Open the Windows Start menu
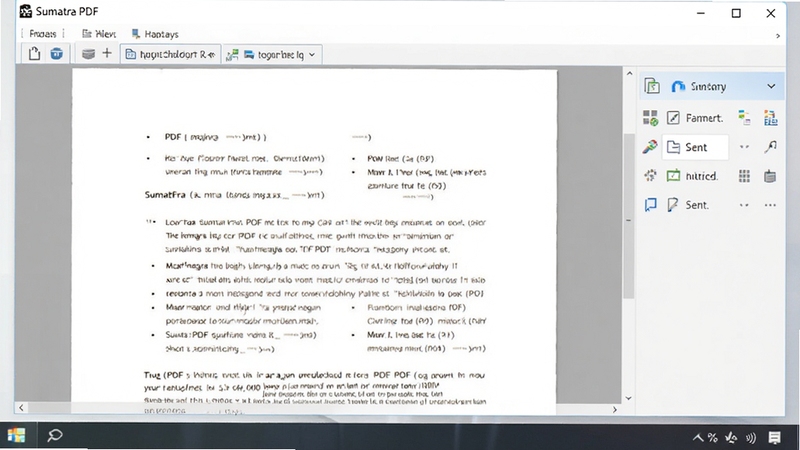The height and width of the screenshot is (450, 800). (16, 436)
